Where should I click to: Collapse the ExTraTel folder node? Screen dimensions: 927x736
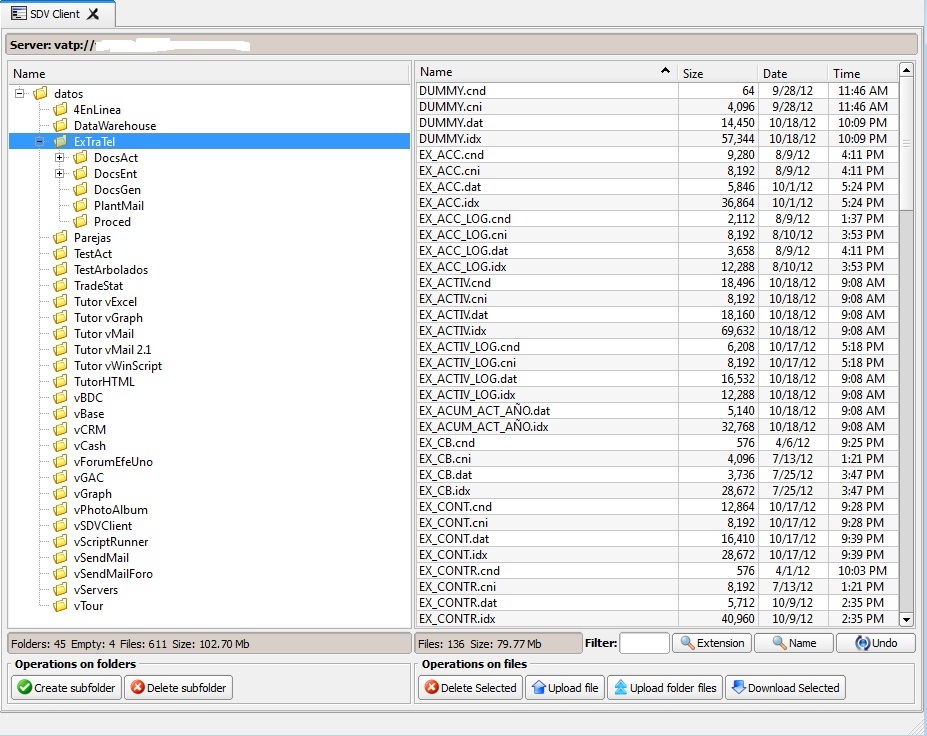point(40,141)
